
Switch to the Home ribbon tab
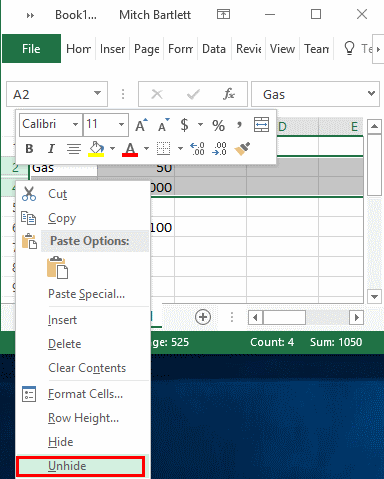pyautogui.click(x=79, y=49)
